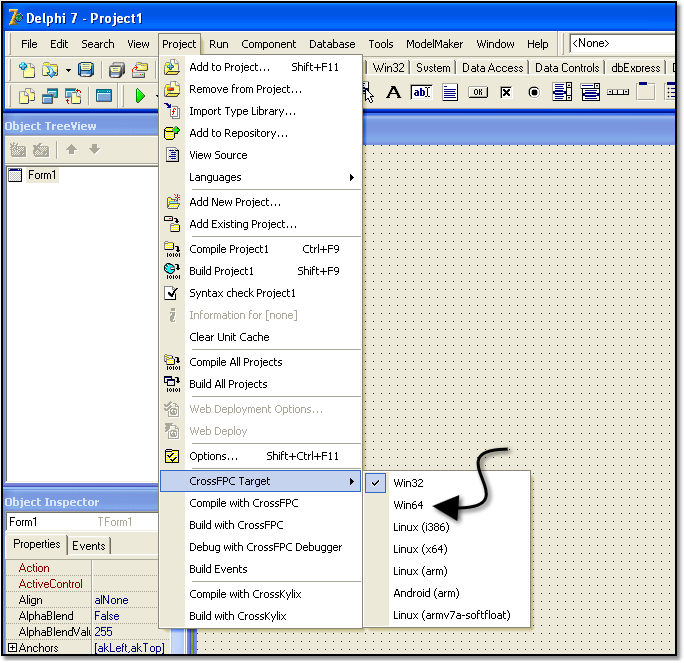Select the GroupBox component icon
The height and width of the screenshot is (663, 684).
point(646,92)
